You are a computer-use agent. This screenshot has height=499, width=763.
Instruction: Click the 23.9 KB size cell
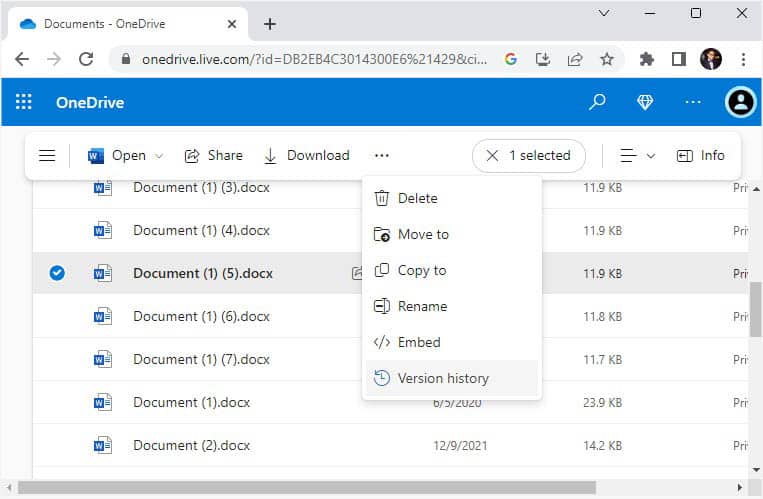click(x=602, y=403)
